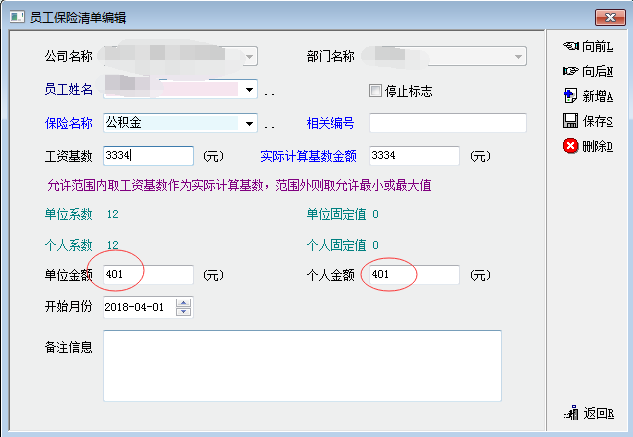Click the 相关编号 text field
Image resolution: width=633 pixels, height=437 pixels.
[447, 123]
